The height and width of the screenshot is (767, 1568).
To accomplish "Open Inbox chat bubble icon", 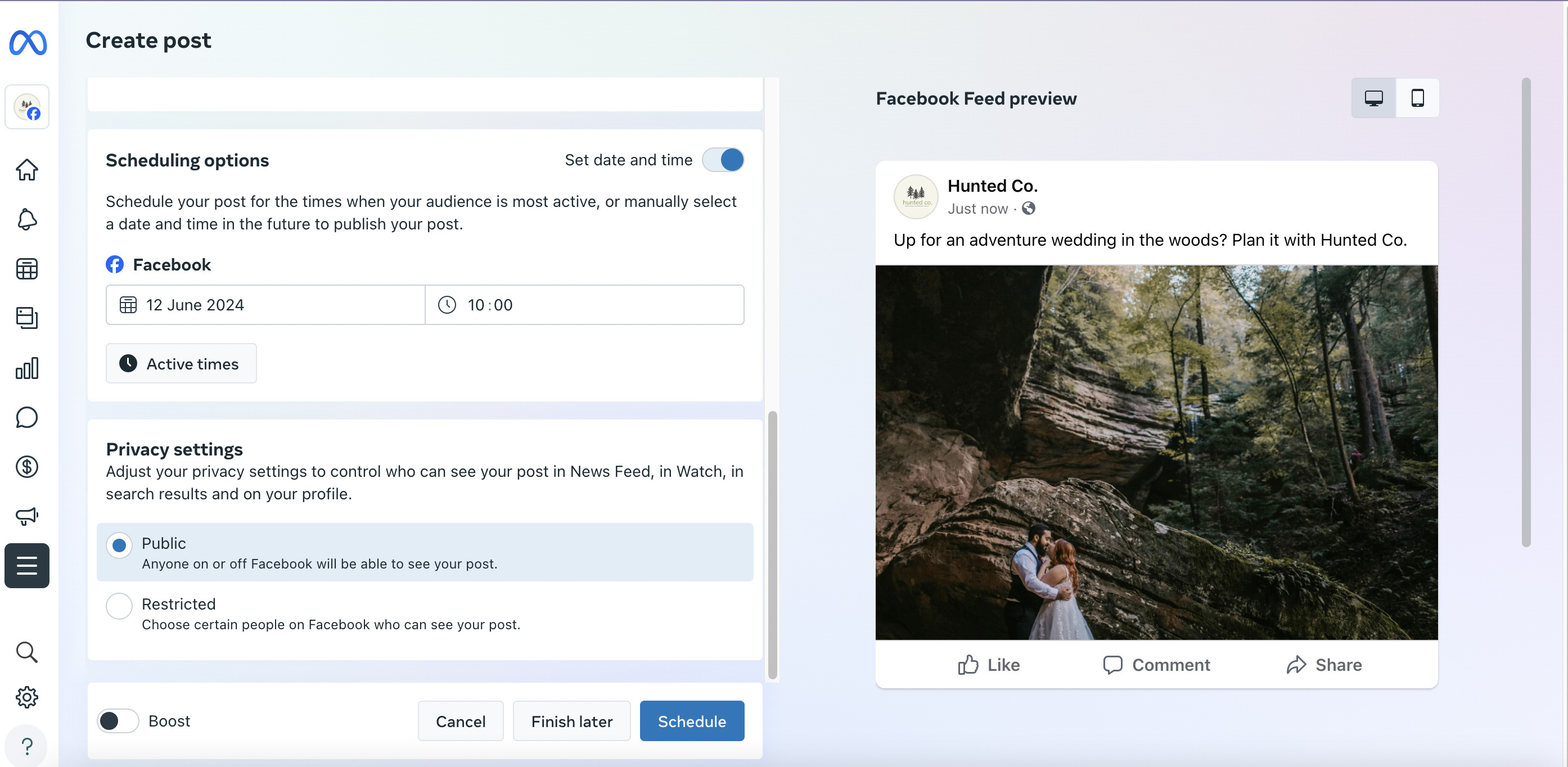I will tap(27, 418).
